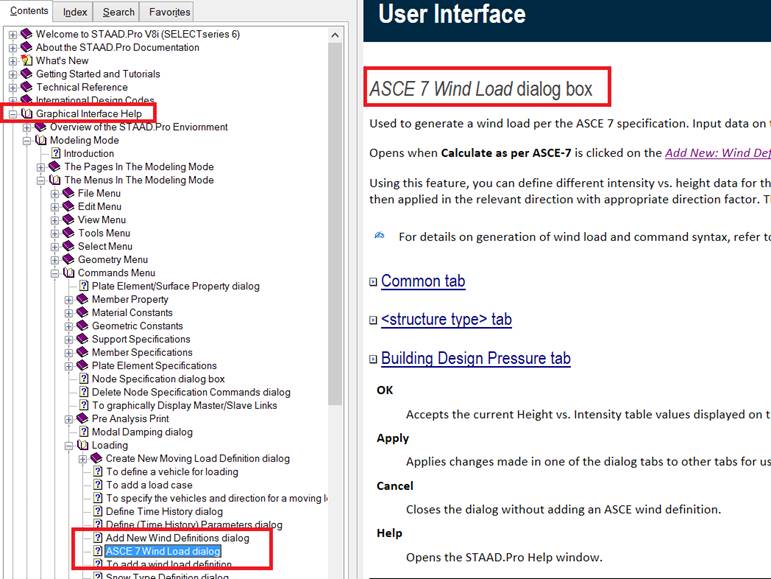Screen dimensions: 771x579
Task: Click the book icon next to File Menu
Action: pos(68,193)
